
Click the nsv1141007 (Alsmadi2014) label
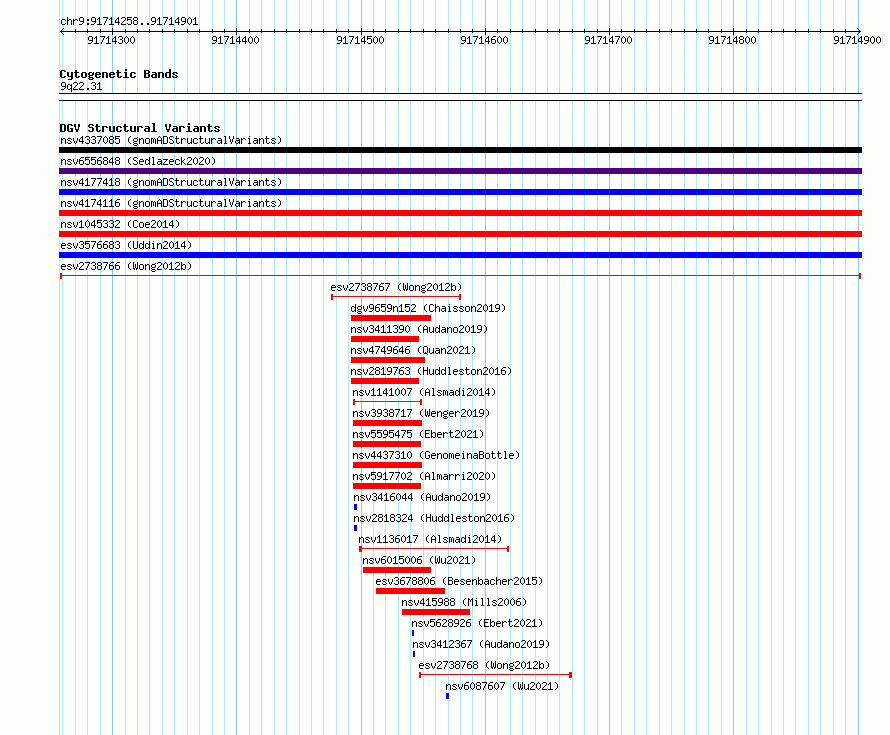coord(424,392)
